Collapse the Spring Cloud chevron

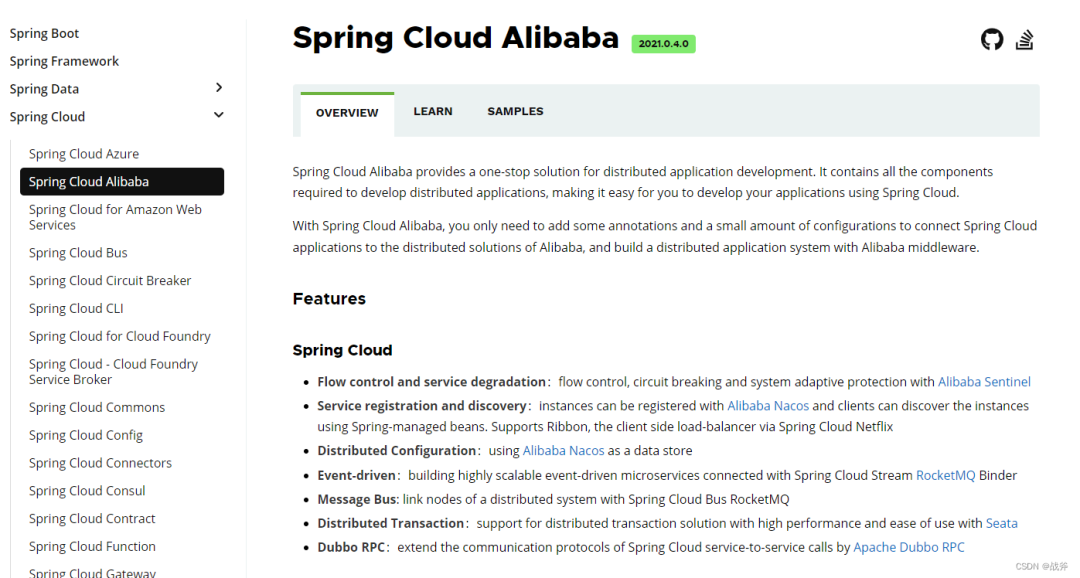(x=218, y=115)
